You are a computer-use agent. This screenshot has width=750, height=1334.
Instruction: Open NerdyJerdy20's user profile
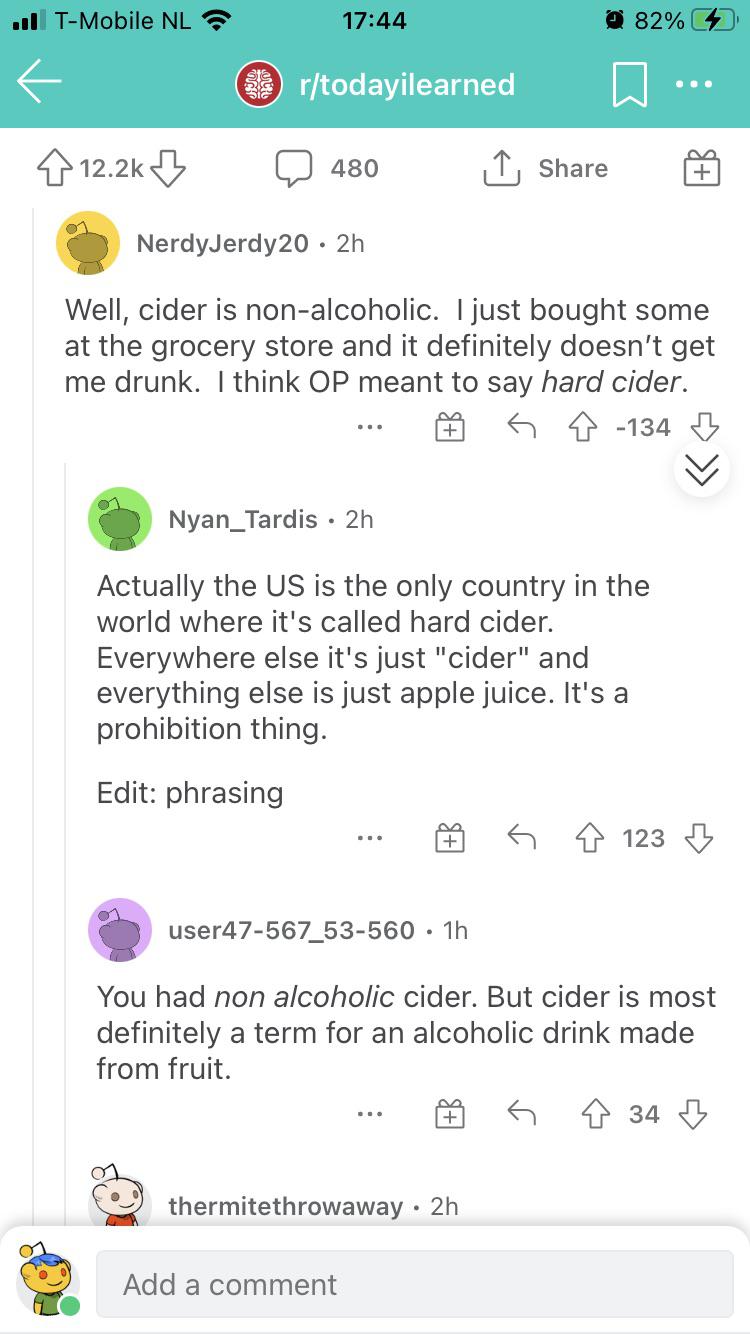pyautogui.click(x=222, y=243)
